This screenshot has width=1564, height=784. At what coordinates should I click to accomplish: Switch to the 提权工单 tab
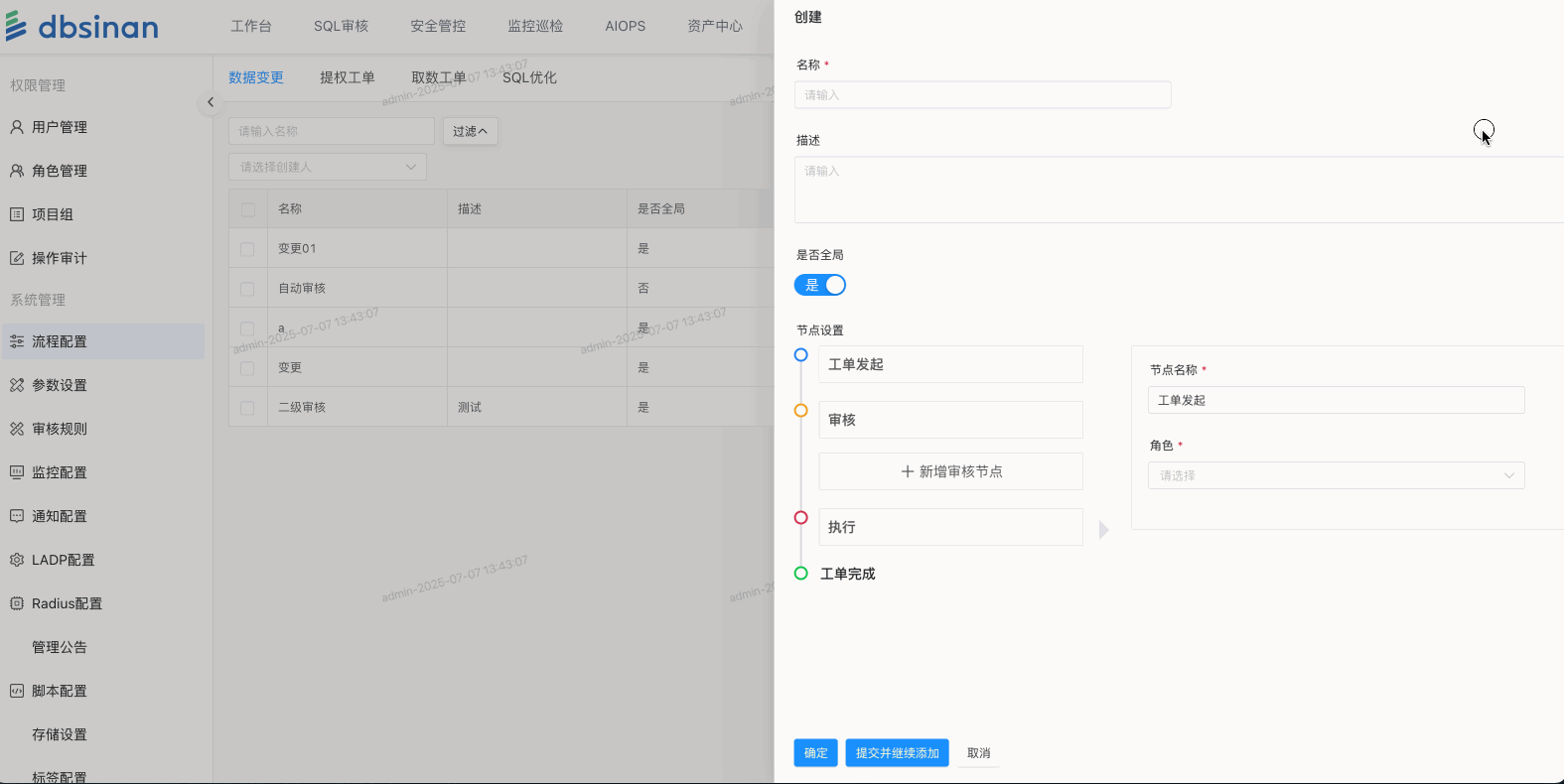point(347,77)
